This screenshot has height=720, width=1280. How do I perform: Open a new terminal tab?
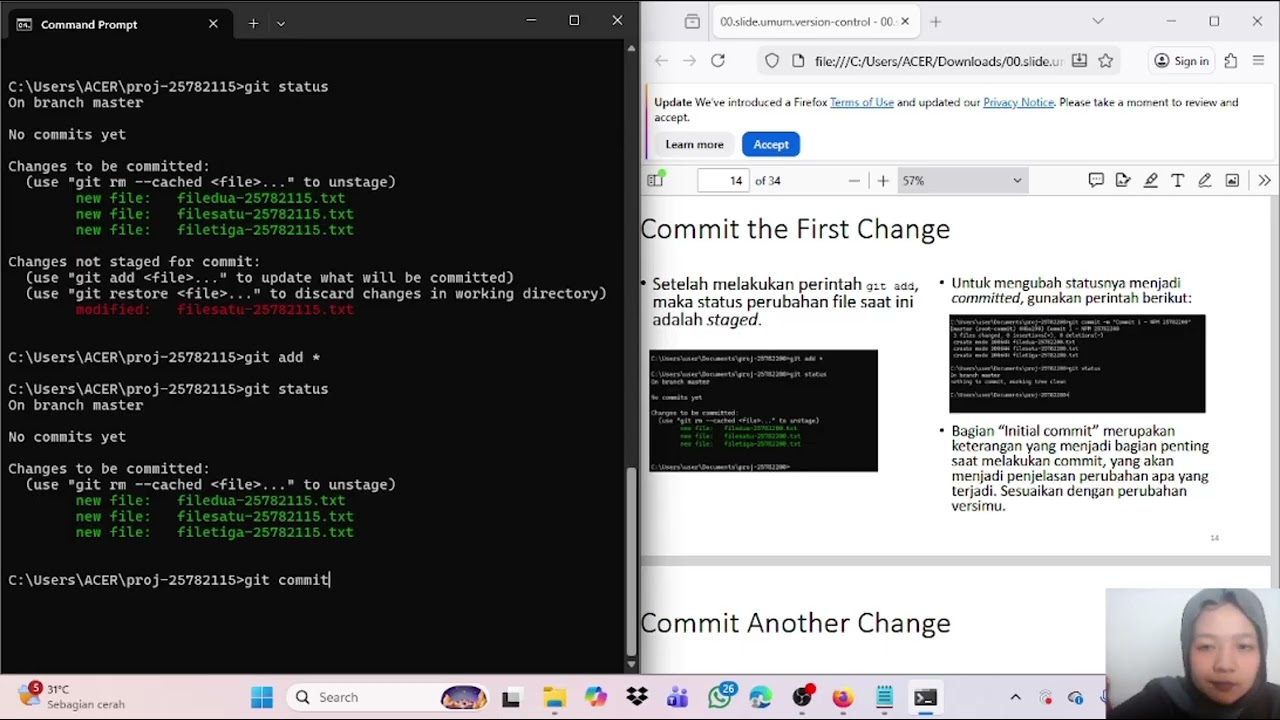point(253,23)
